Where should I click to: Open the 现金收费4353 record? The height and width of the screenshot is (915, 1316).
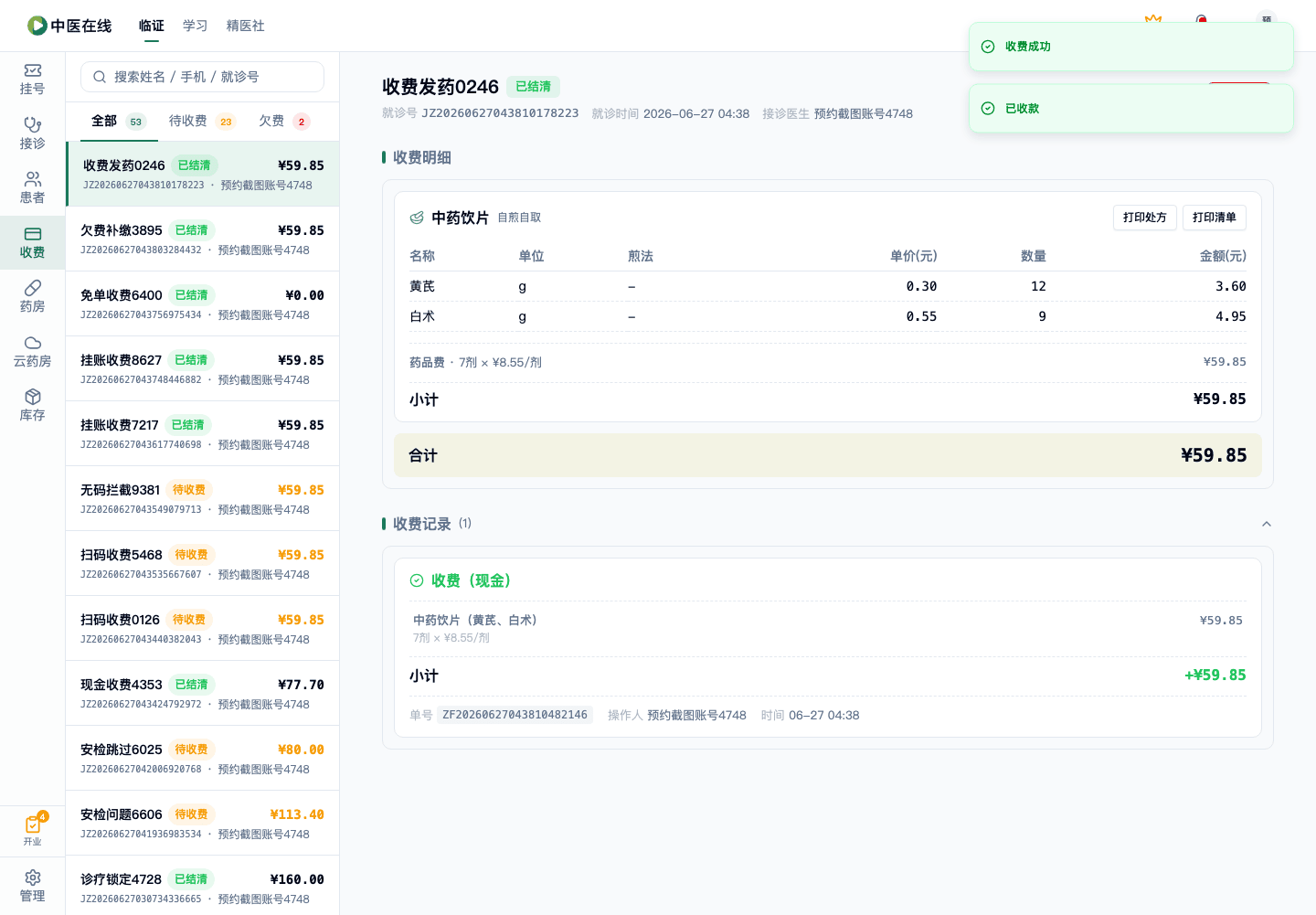coord(203,693)
